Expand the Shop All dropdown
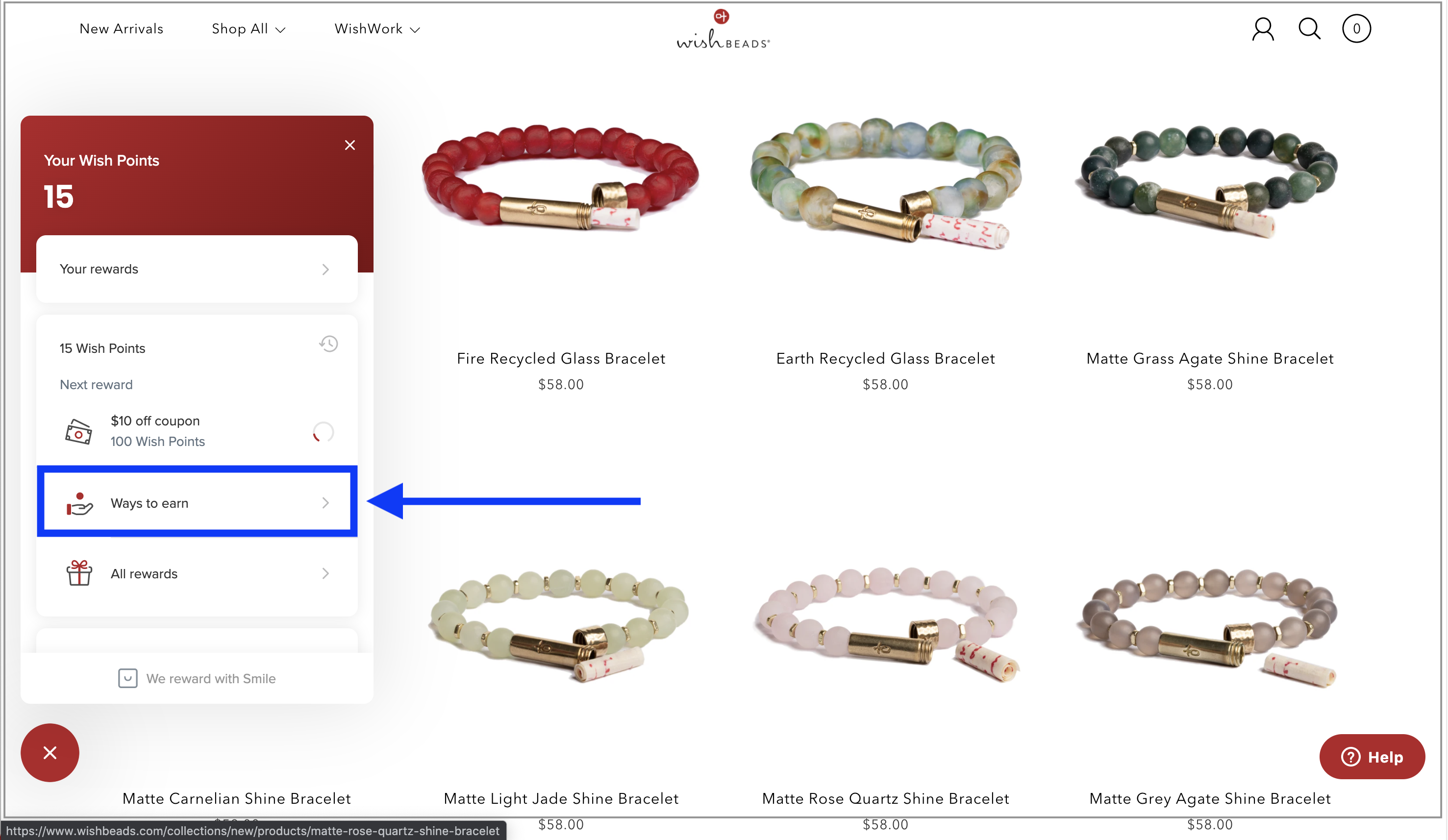The width and height of the screenshot is (1448, 840). click(x=248, y=29)
